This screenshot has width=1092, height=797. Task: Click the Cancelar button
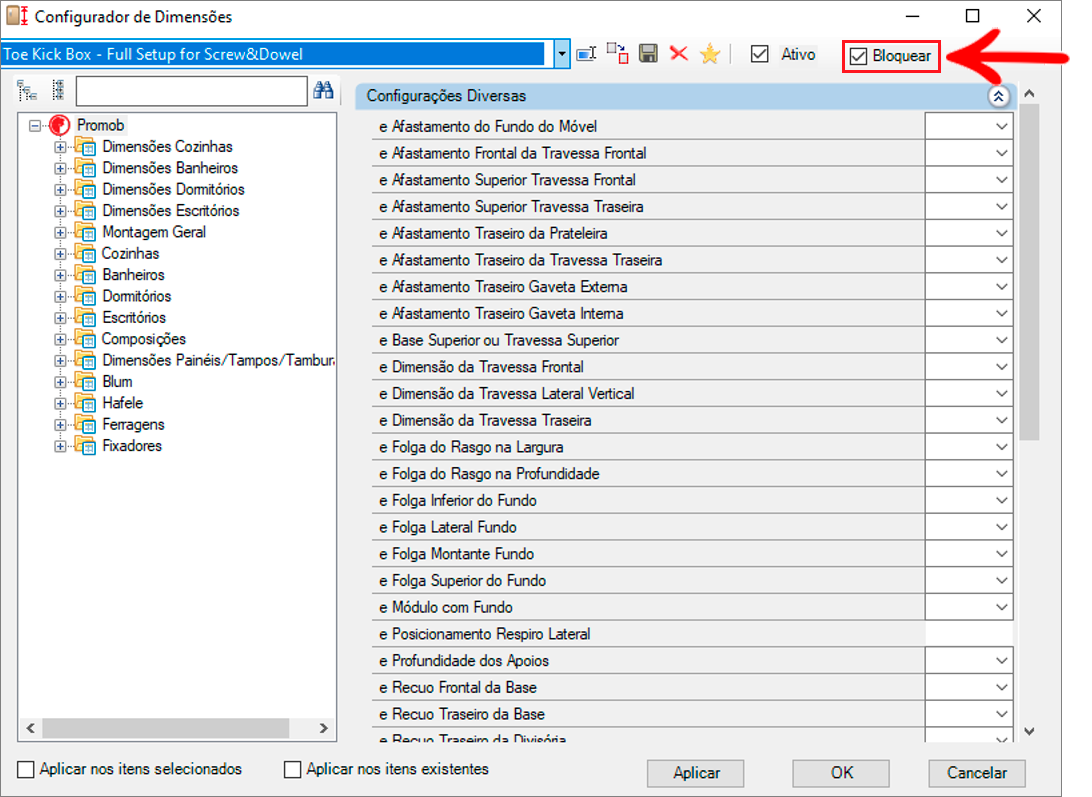click(x=976, y=773)
